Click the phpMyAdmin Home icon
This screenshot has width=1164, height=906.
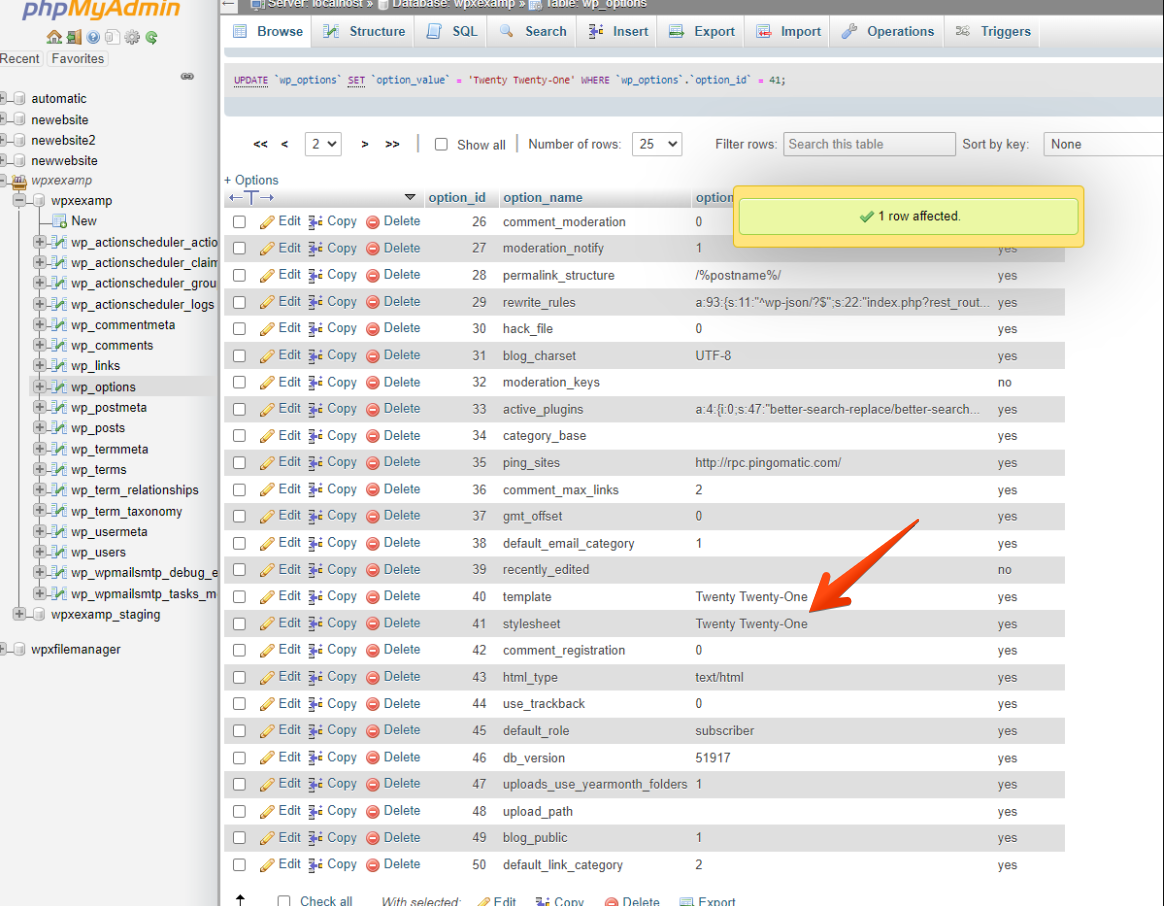(54, 38)
